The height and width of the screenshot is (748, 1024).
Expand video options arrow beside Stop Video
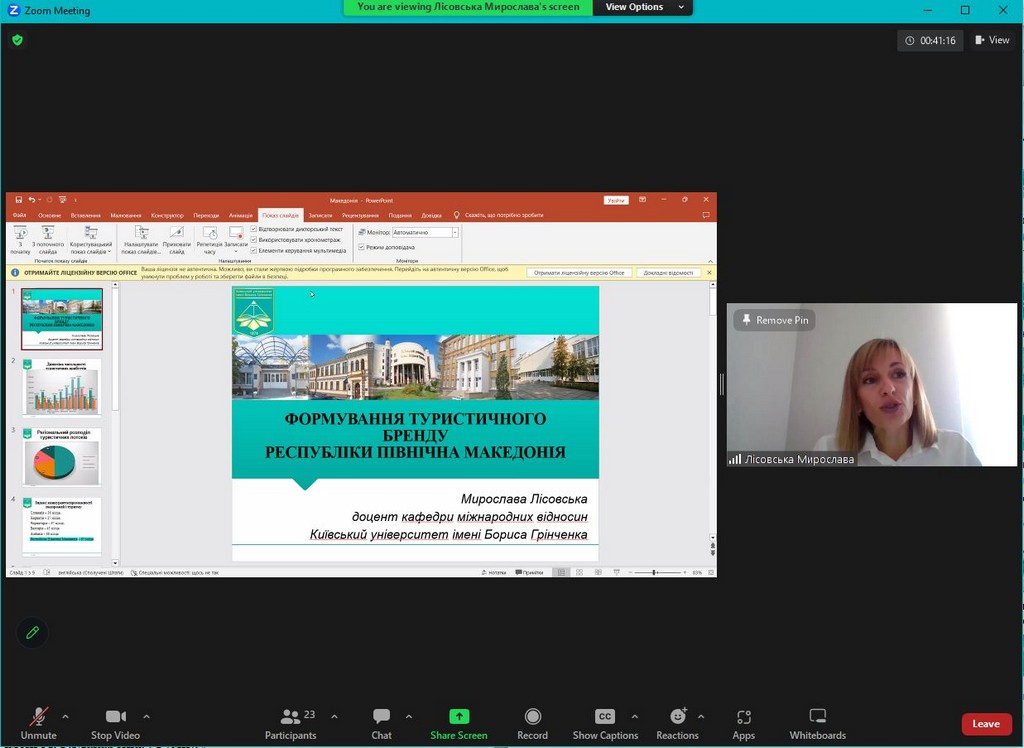point(147,717)
